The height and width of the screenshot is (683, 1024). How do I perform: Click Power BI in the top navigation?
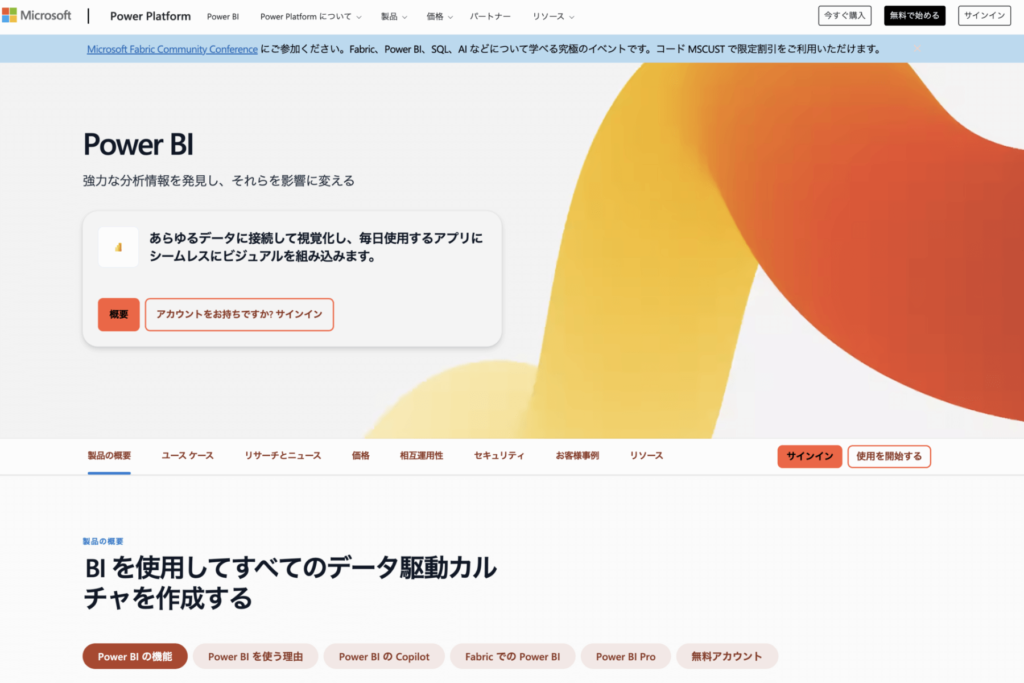[x=223, y=17]
